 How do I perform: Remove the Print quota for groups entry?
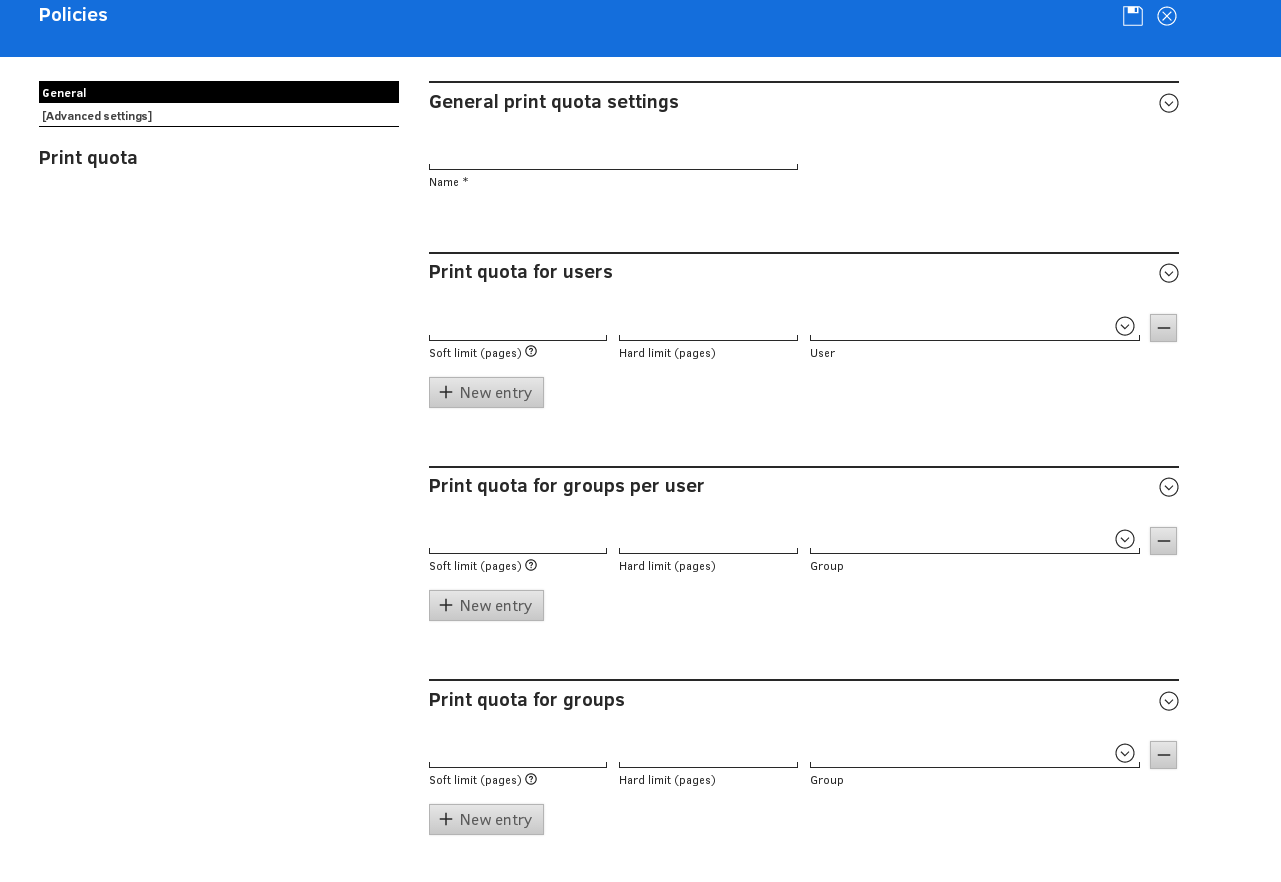(1163, 755)
